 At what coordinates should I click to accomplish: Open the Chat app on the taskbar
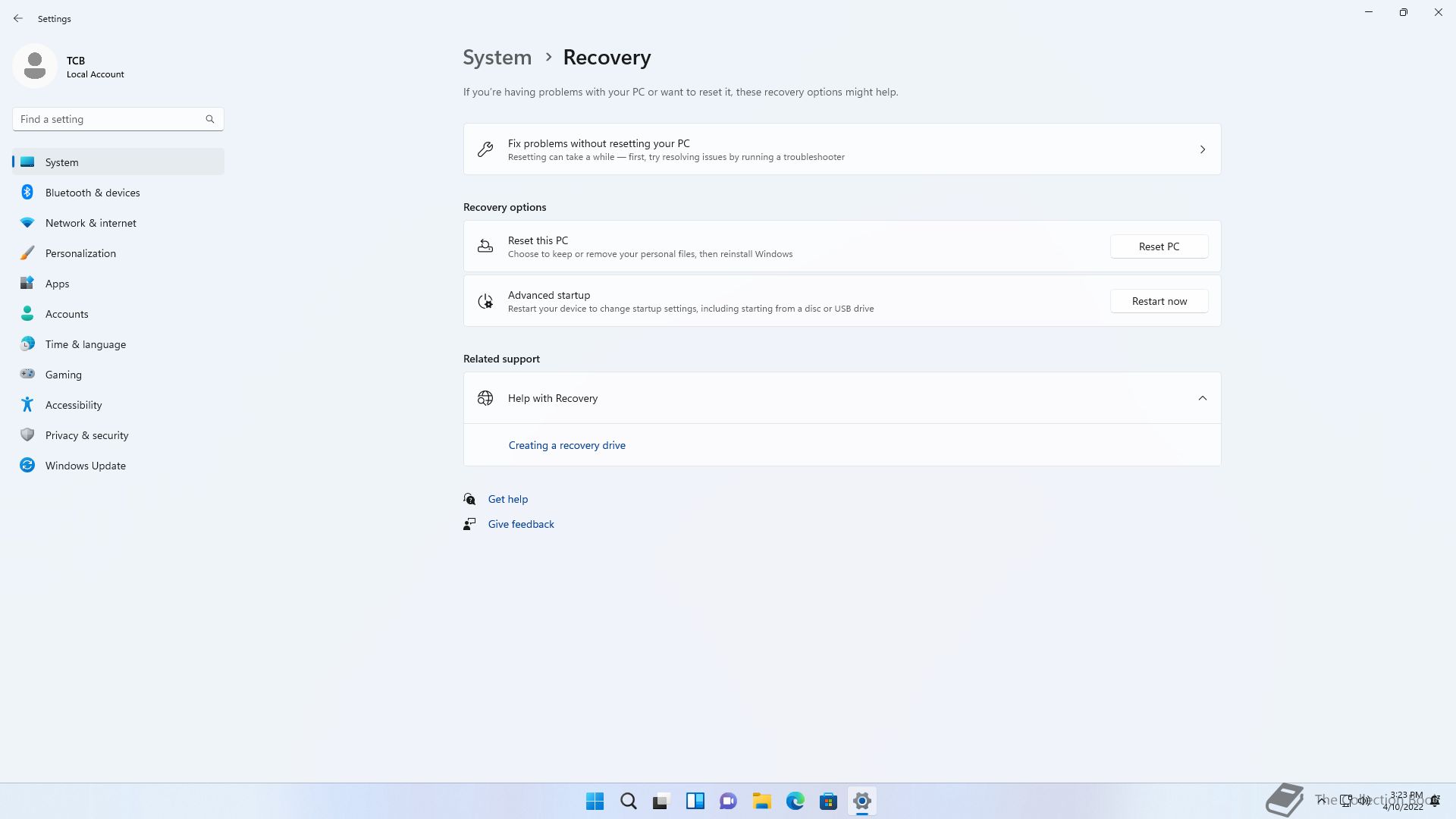pyautogui.click(x=729, y=801)
